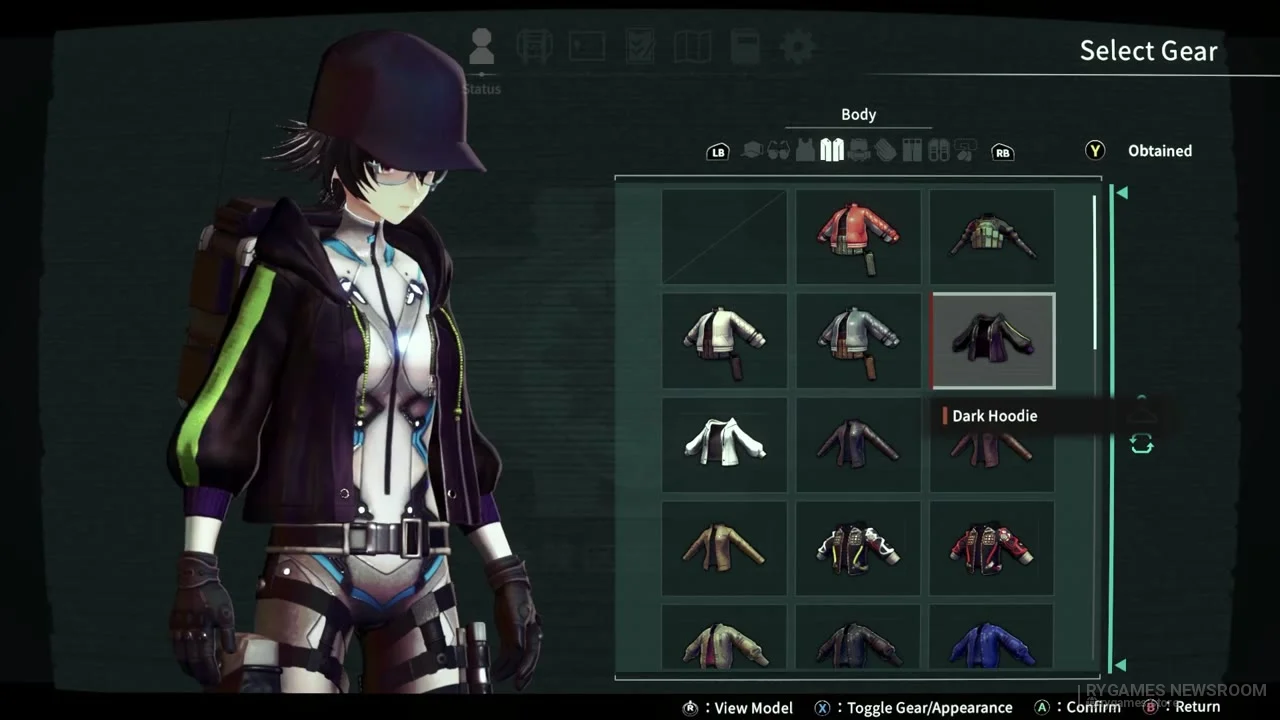Open the scroll document menu icon
The width and height of the screenshot is (1280, 720).
pyautogui.click(x=535, y=46)
